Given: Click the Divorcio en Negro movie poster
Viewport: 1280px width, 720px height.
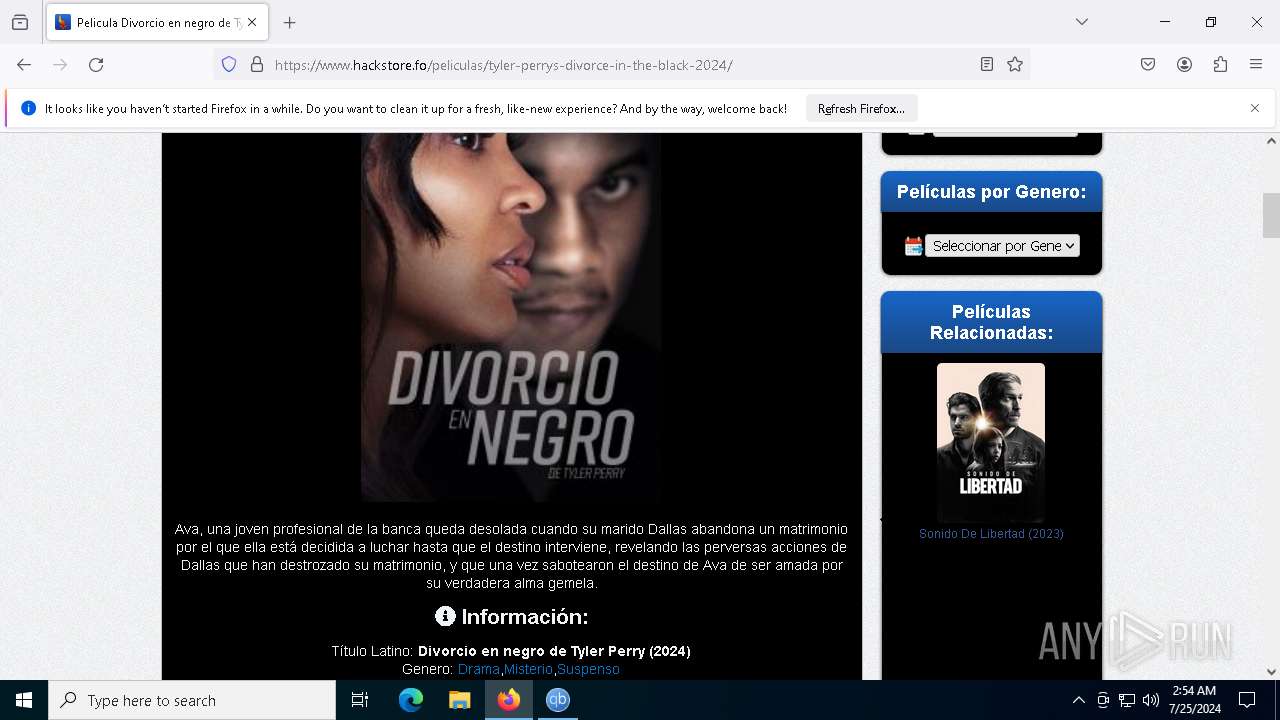Looking at the screenshot, I should pyautogui.click(x=511, y=317).
